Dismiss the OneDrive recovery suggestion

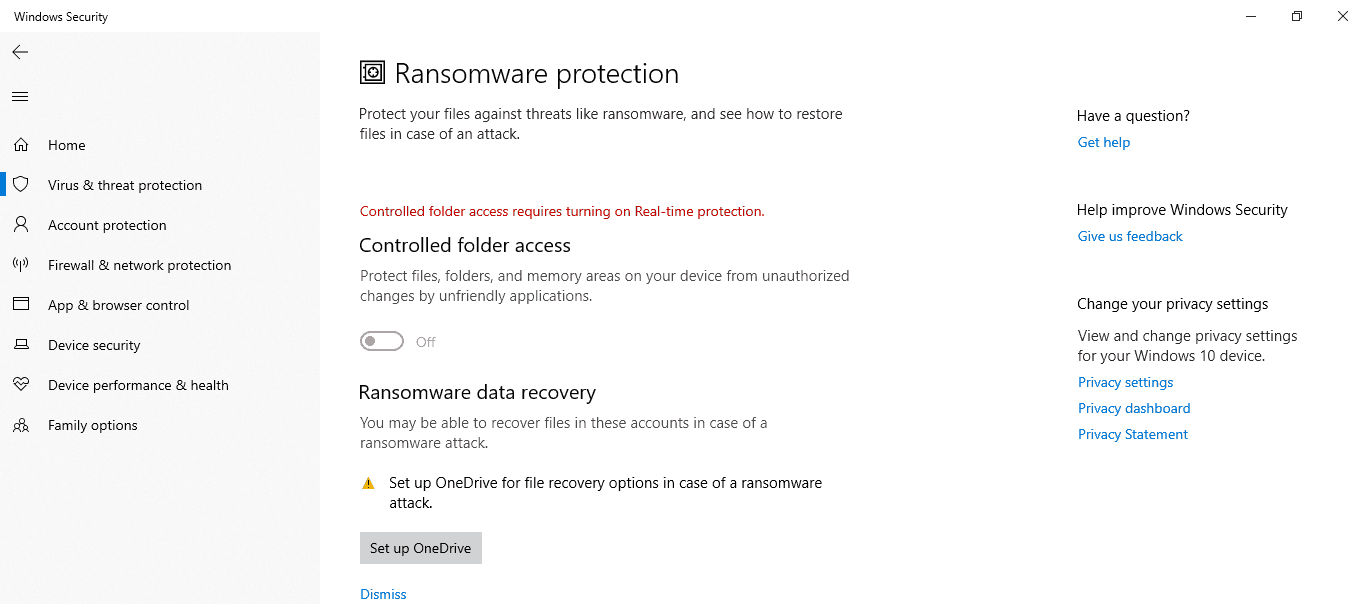click(383, 593)
